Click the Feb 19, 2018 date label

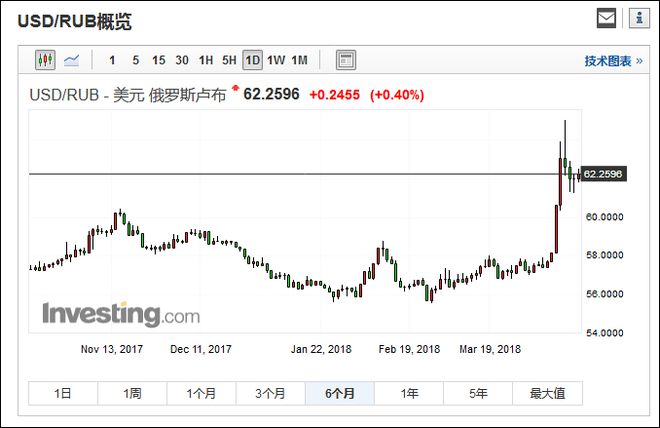(409, 349)
